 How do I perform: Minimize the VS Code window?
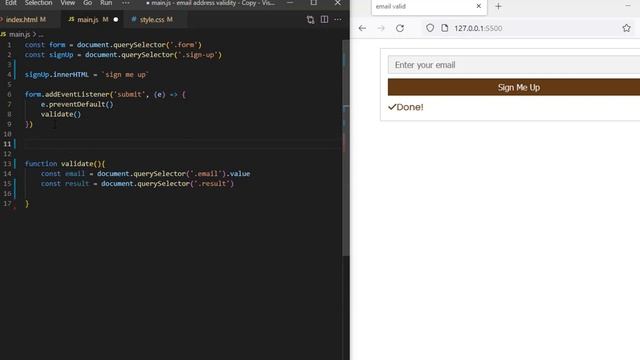pos(290,3)
